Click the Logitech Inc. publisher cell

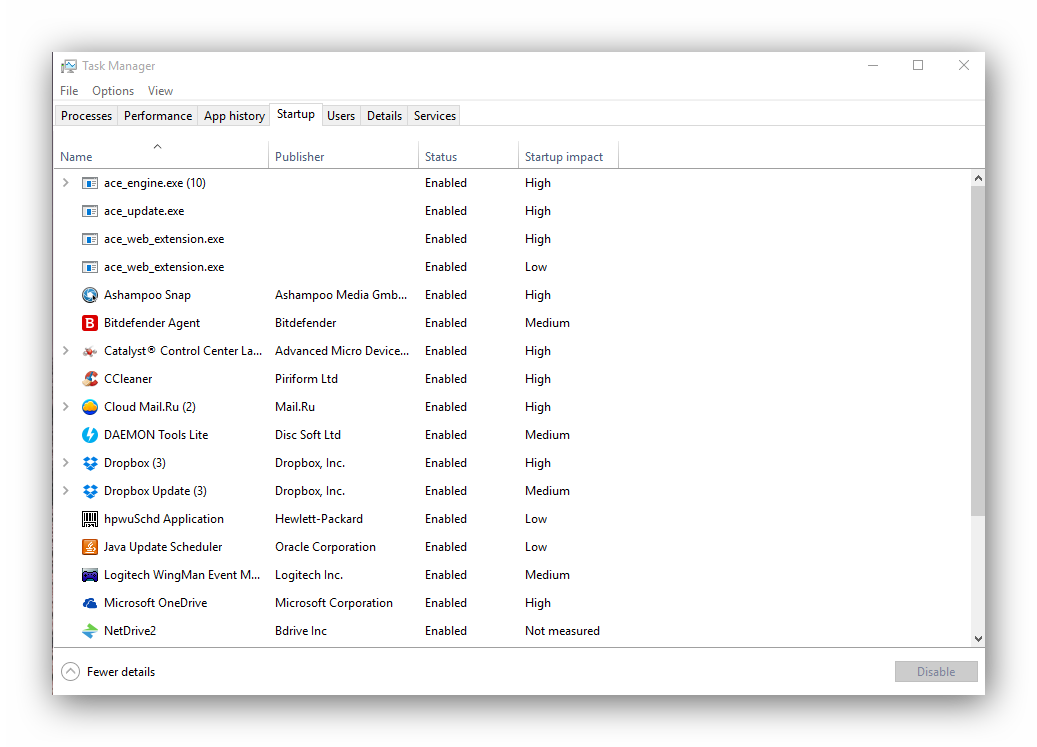pyautogui.click(x=309, y=575)
